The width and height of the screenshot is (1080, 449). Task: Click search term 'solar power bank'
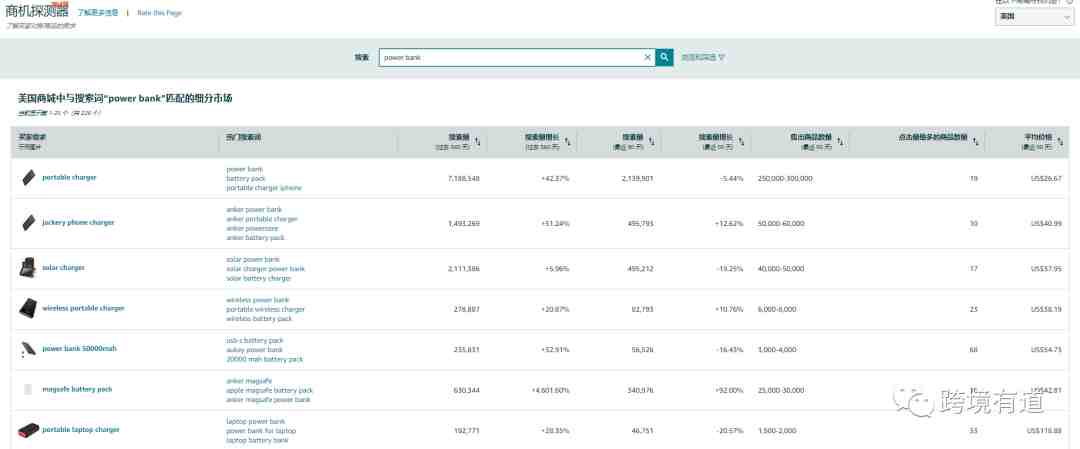click(253, 260)
